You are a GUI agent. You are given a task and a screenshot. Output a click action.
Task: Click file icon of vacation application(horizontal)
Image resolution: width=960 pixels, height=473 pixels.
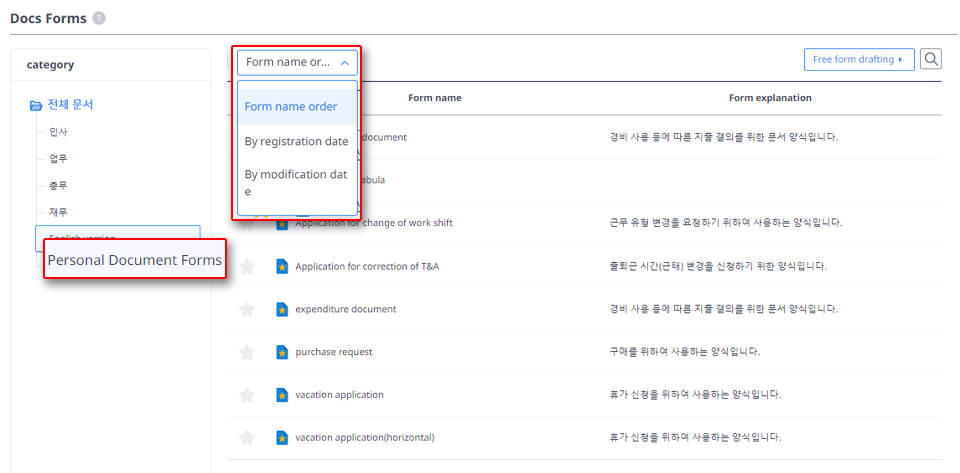[x=282, y=438]
